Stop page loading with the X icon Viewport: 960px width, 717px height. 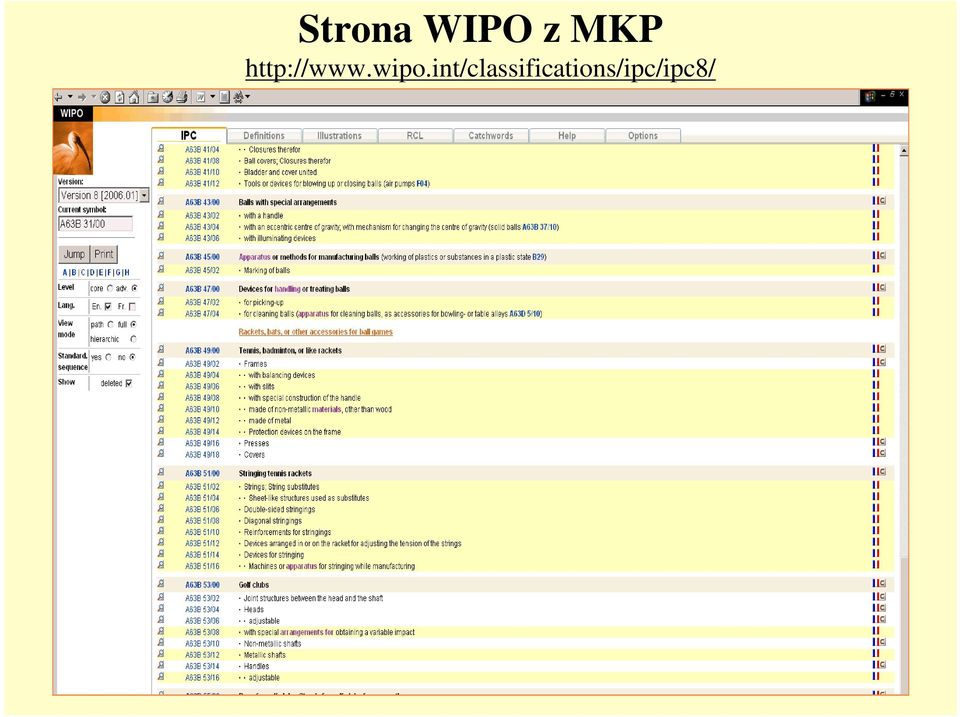click(105, 97)
